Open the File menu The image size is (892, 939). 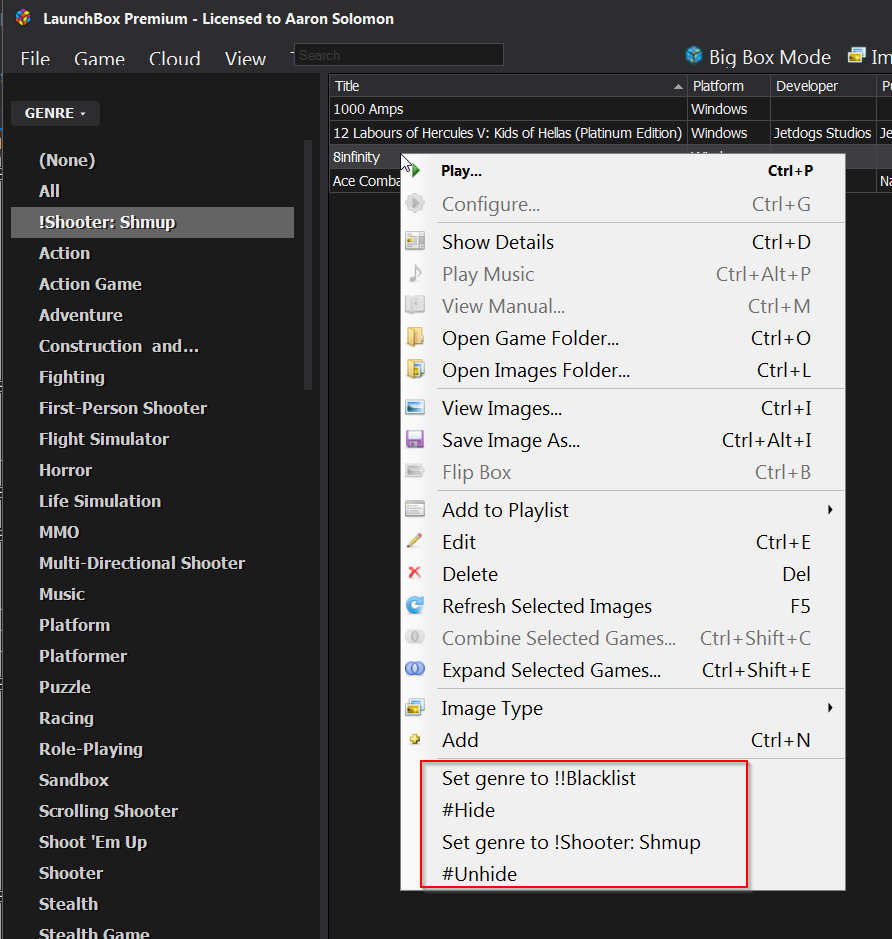click(x=35, y=59)
